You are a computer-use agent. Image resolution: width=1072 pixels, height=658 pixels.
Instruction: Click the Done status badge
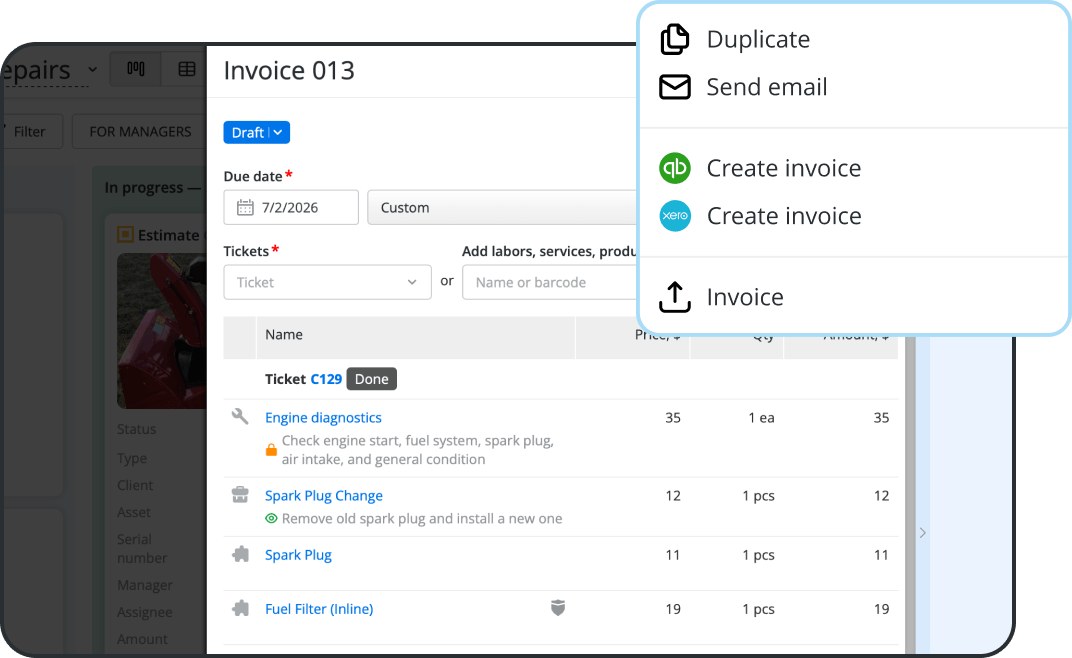pyautogui.click(x=371, y=379)
